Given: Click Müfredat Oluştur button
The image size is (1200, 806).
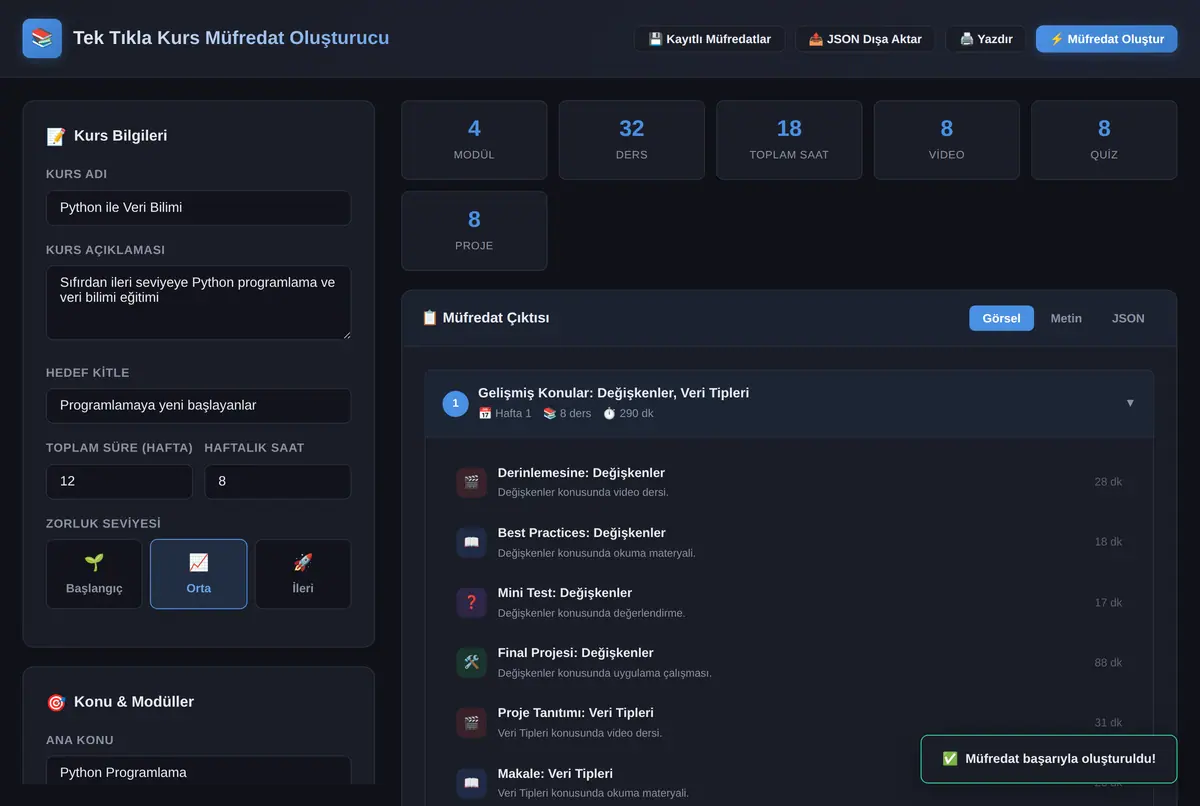Looking at the screenshot, I should click(x=1106, y=39).
